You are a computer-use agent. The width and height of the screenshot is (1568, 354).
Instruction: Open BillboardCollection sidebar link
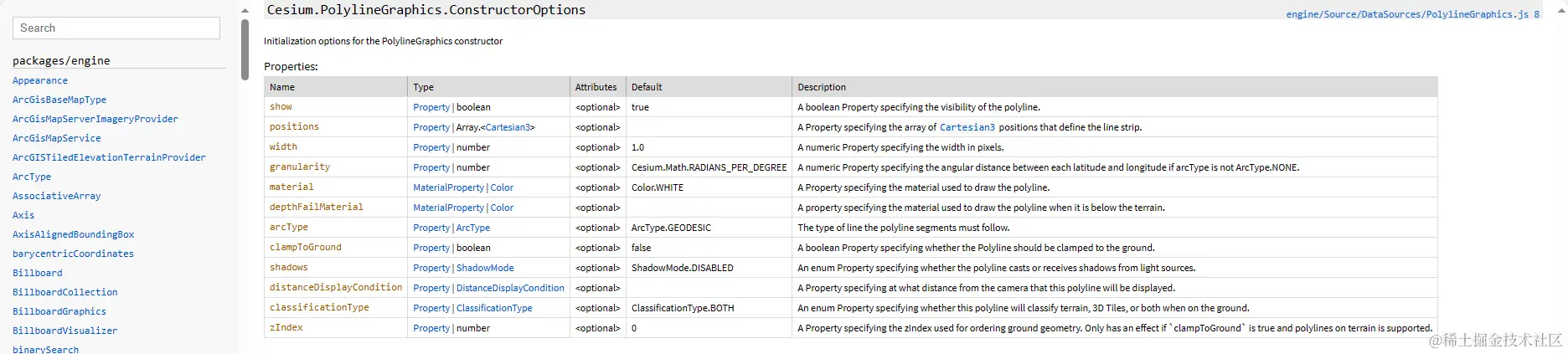(x=65, y=292)
